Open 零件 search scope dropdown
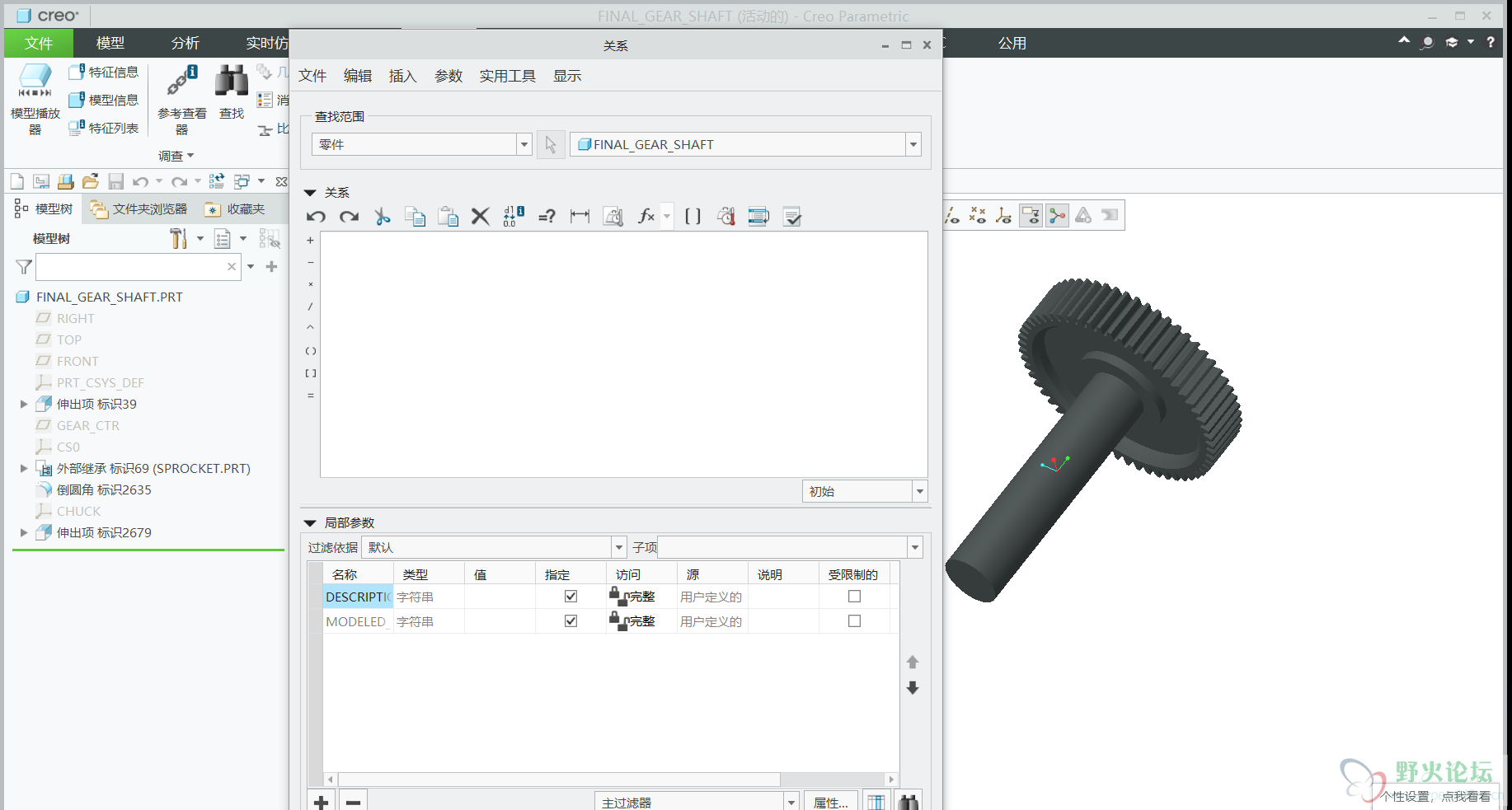Viewport: 1512px width, 810px height. click(x=524, y=145)
